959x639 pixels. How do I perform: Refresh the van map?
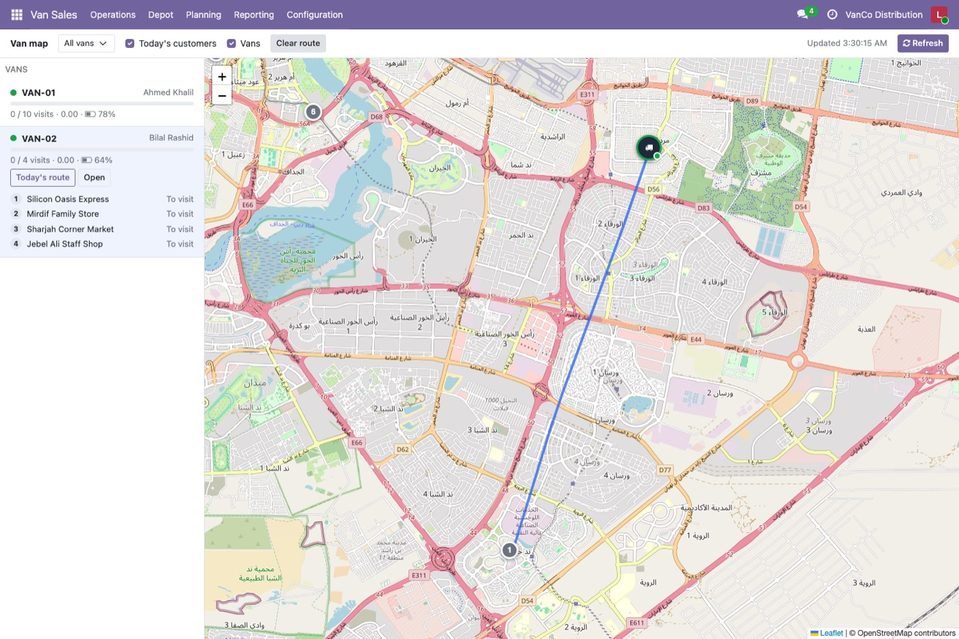[x=923, y=43]
